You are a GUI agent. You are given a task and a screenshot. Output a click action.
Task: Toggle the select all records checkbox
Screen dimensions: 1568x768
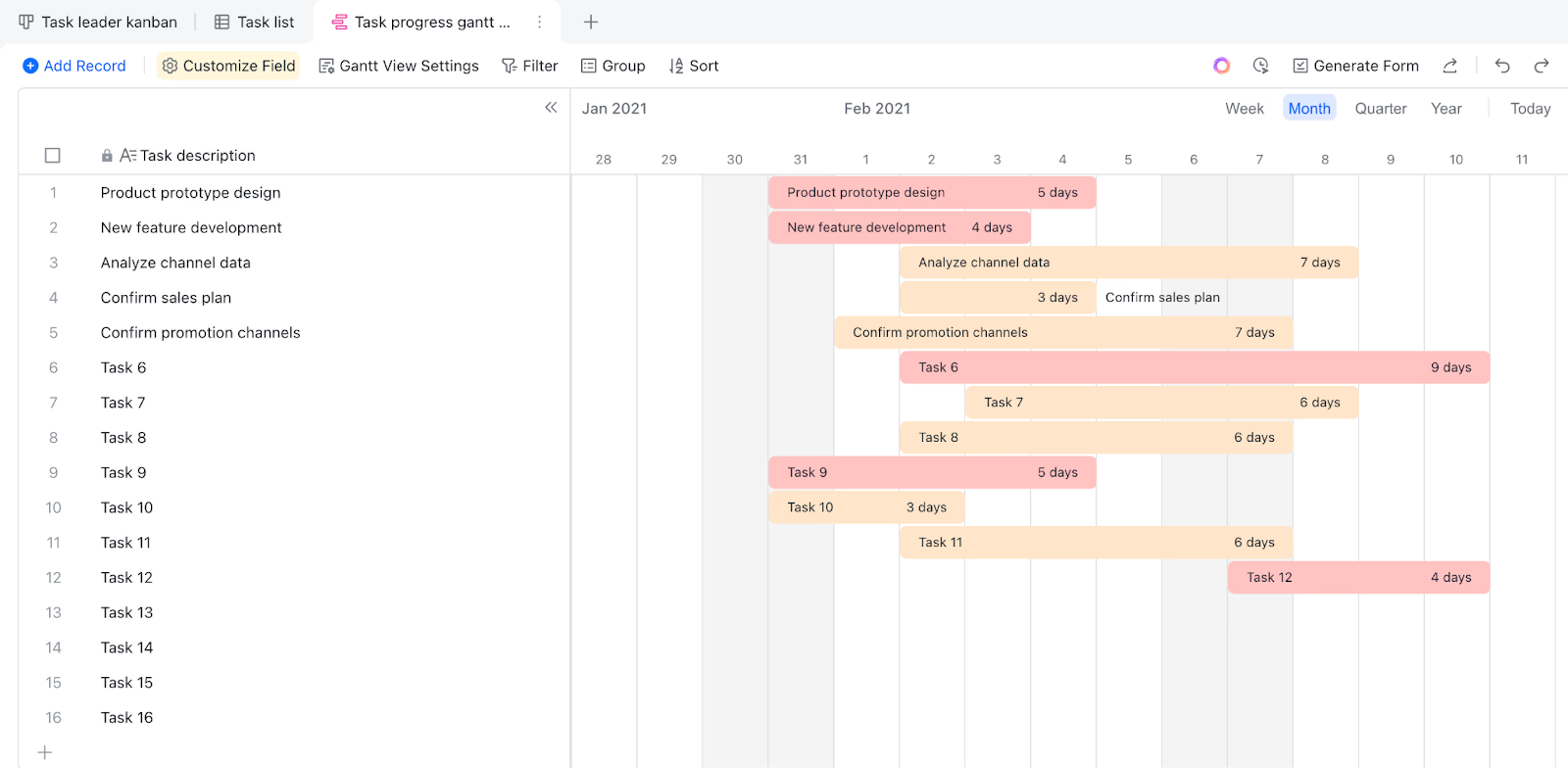click(x=53, y=156)
